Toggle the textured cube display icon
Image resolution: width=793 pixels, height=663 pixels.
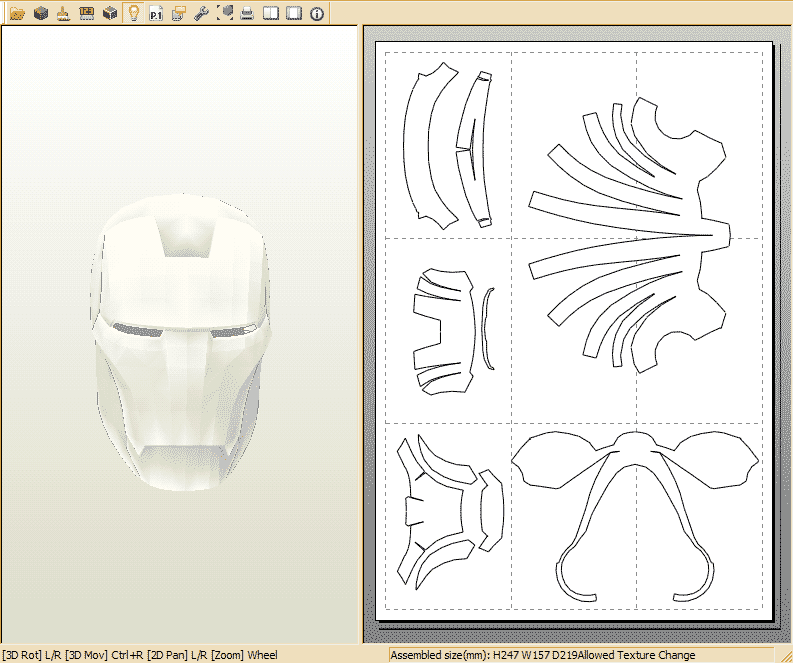[41, 13]
